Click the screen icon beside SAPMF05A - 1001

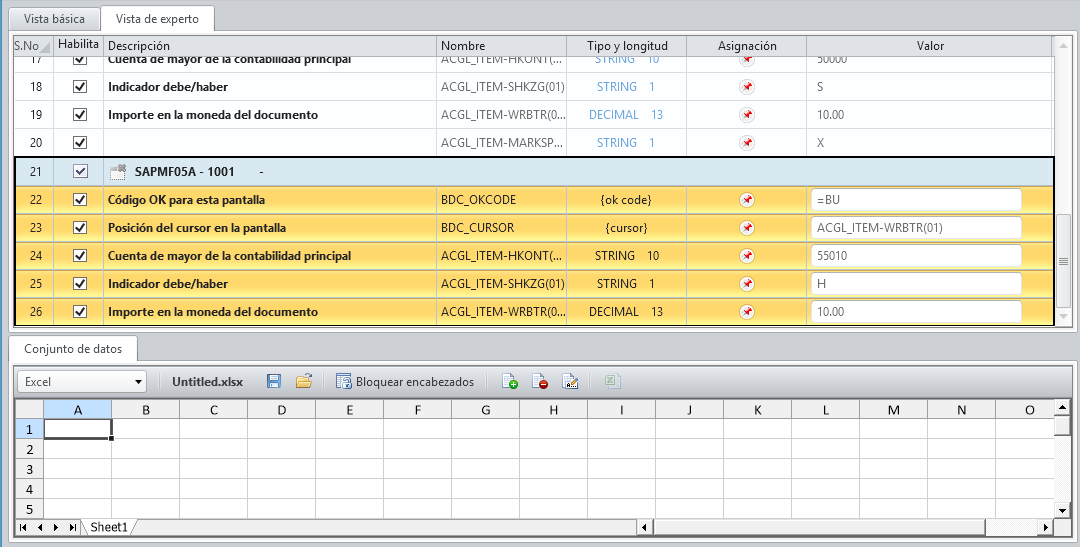118,172
